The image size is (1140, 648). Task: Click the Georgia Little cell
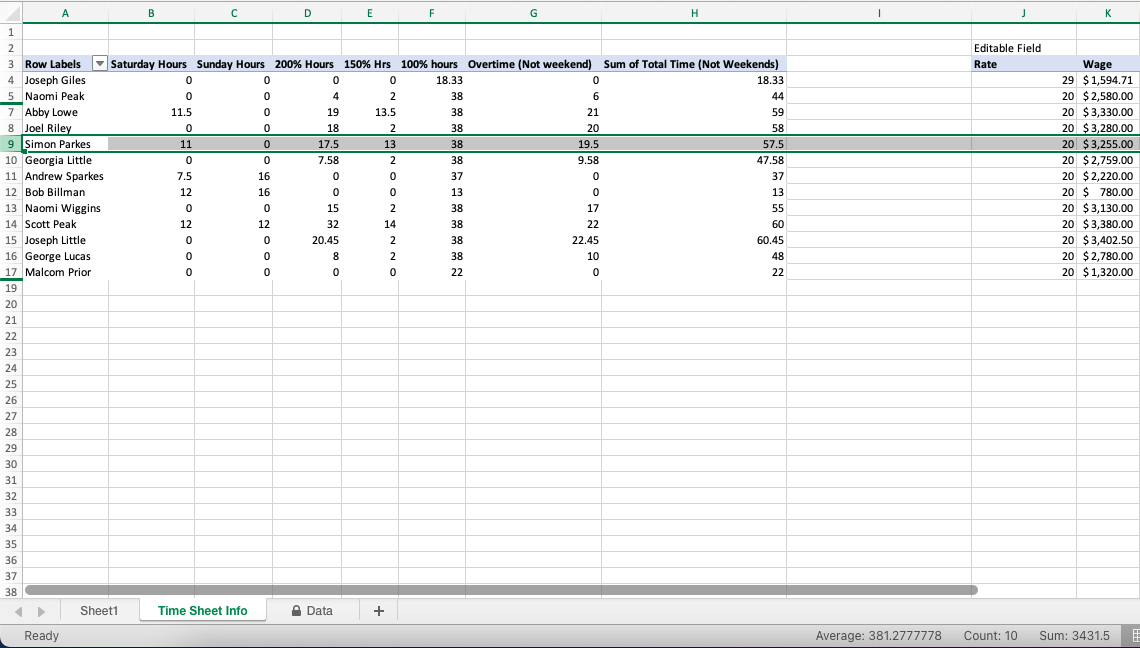pos(65,160)
